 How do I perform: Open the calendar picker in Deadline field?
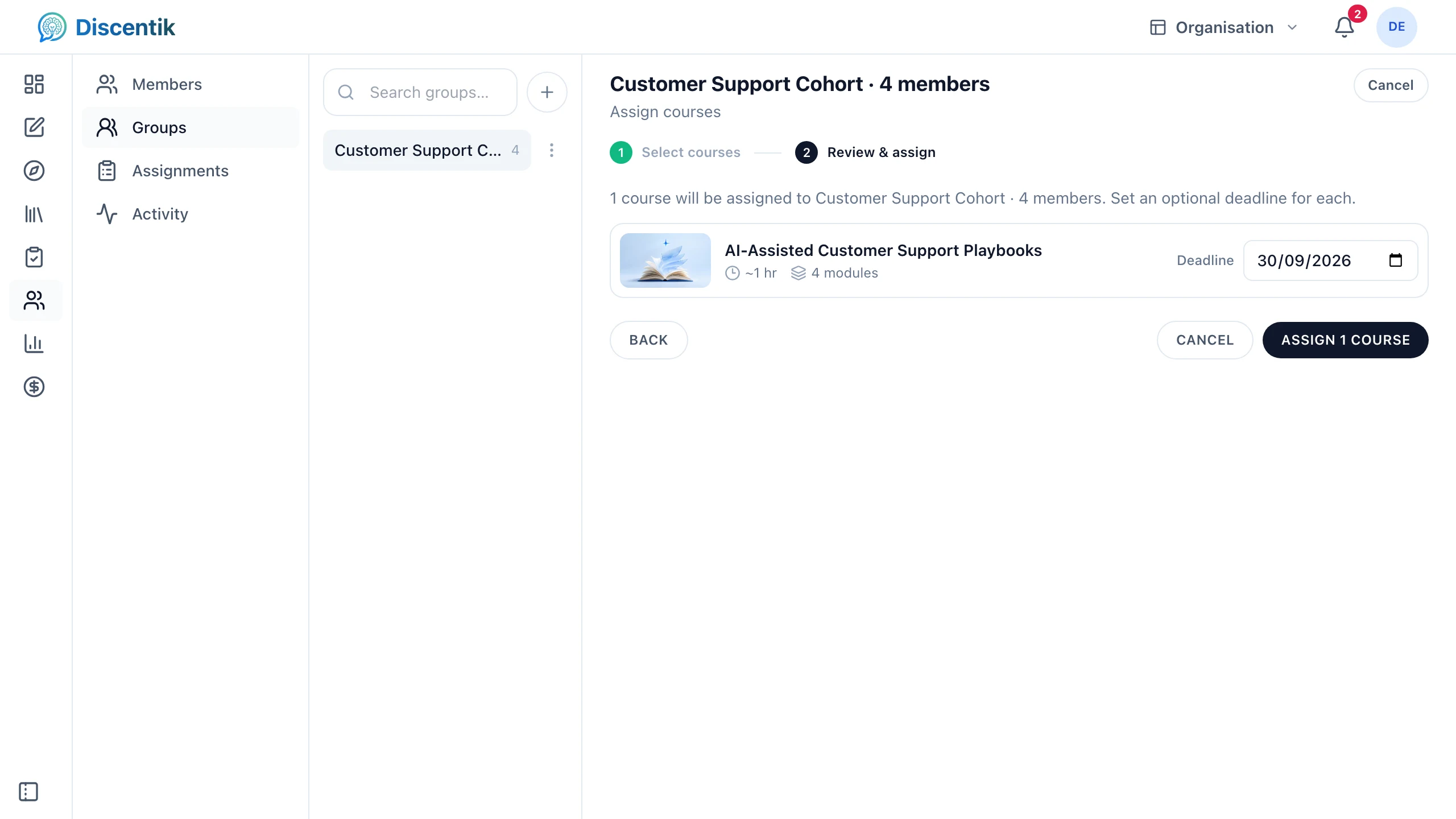click(x=1396, y=260)
